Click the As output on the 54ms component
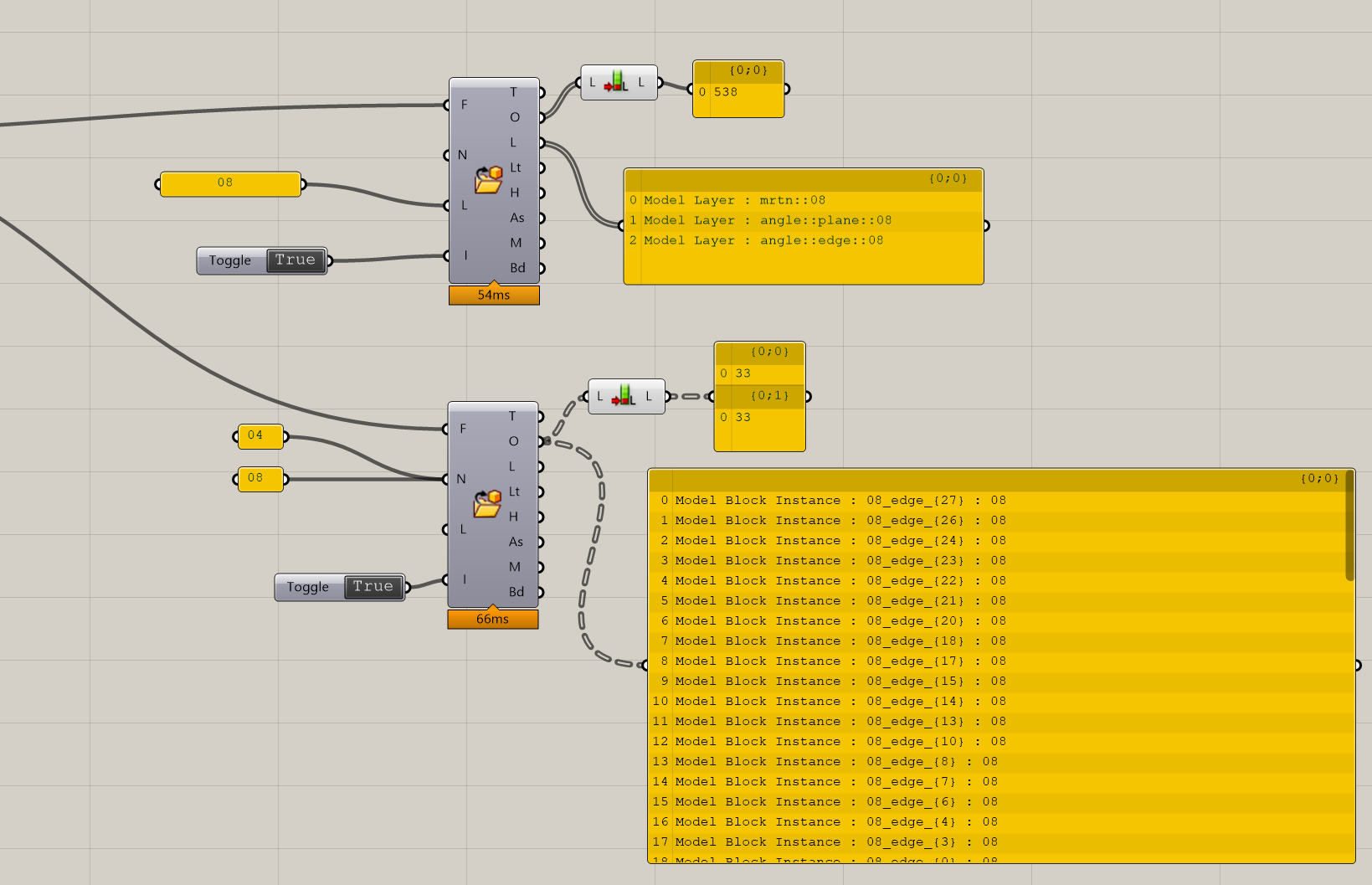1372x885 pixels. [x=517, y=218]
